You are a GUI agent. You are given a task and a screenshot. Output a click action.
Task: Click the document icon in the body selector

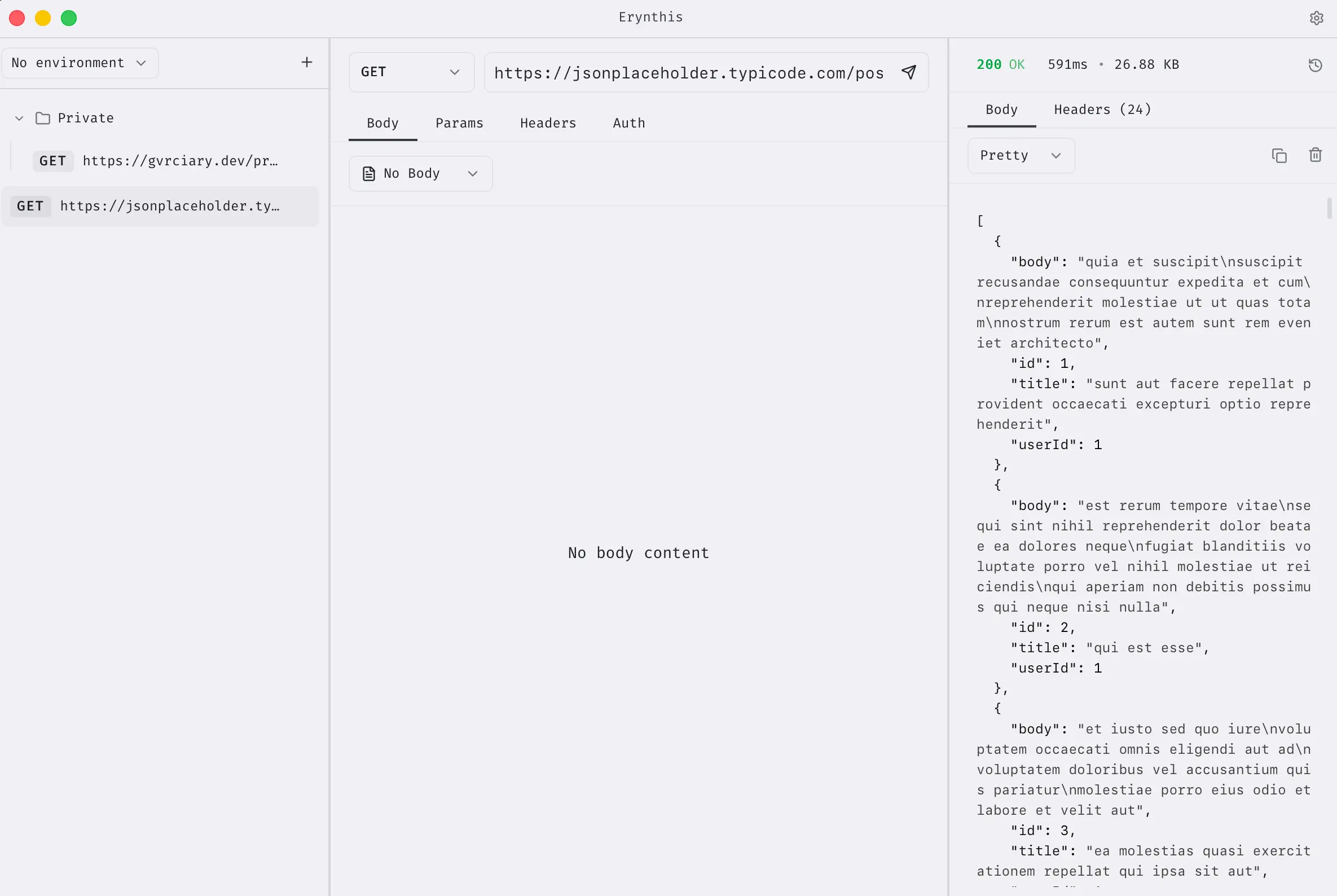(x=368, y=173)
